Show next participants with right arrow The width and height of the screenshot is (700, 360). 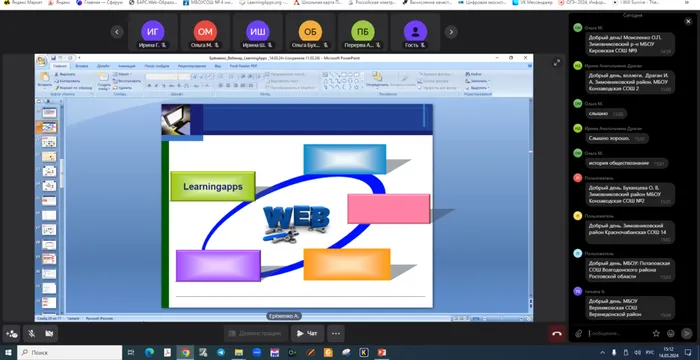coord(451,32)
